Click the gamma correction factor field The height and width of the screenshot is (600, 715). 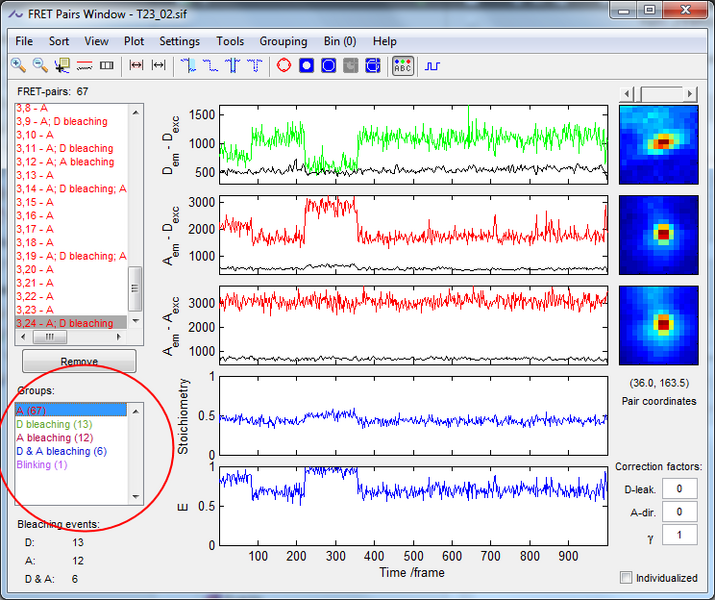tap(680, 536)
